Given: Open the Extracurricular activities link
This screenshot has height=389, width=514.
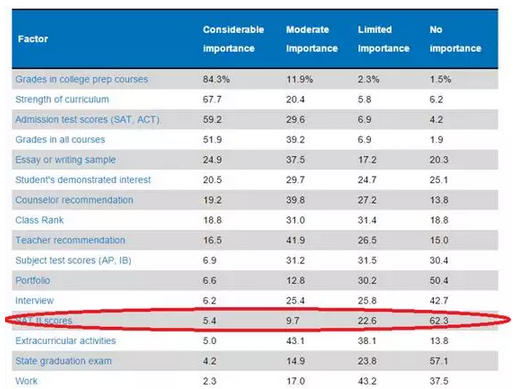Looking at the screenshot, I should (x=66, y=341).
